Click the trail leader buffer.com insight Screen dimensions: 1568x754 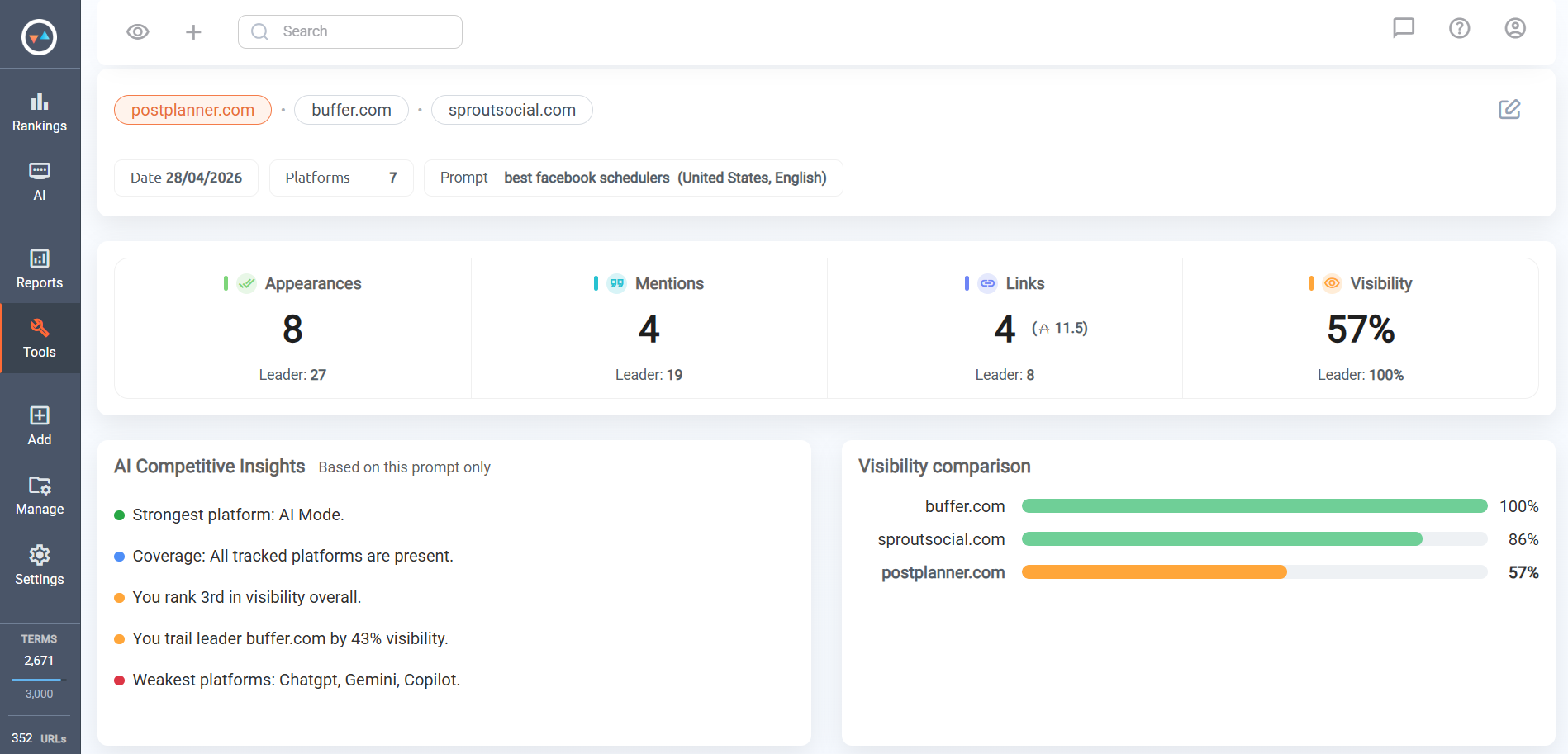290,638
